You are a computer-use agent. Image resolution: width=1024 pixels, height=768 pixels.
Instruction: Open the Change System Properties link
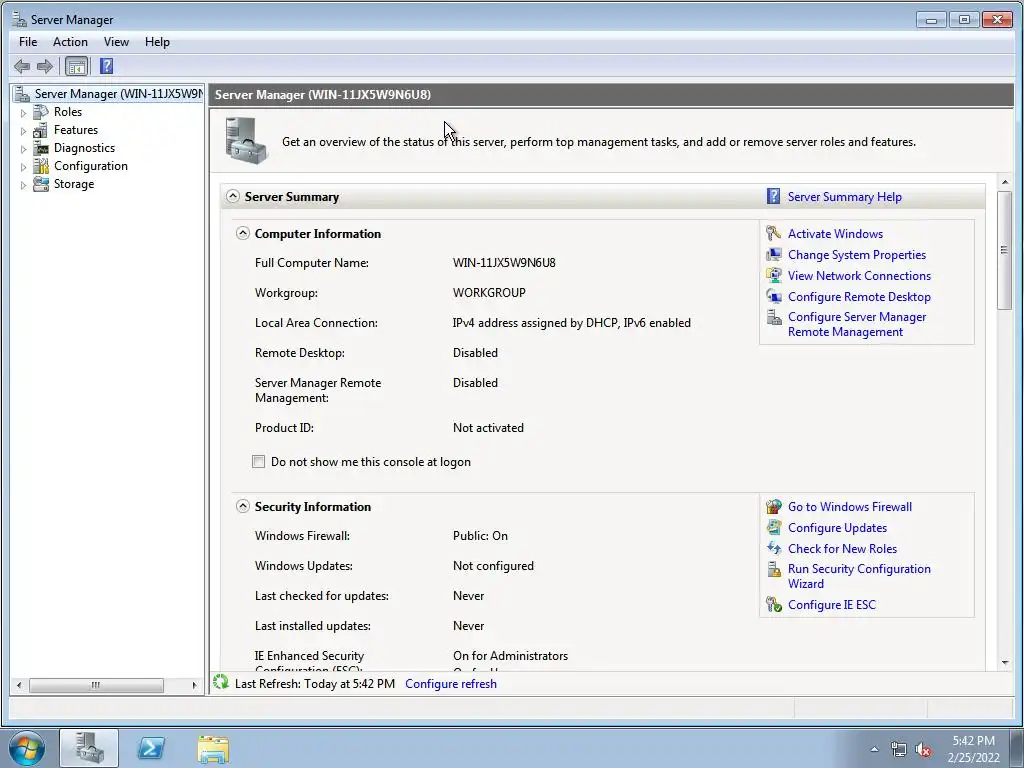[857, 255]
